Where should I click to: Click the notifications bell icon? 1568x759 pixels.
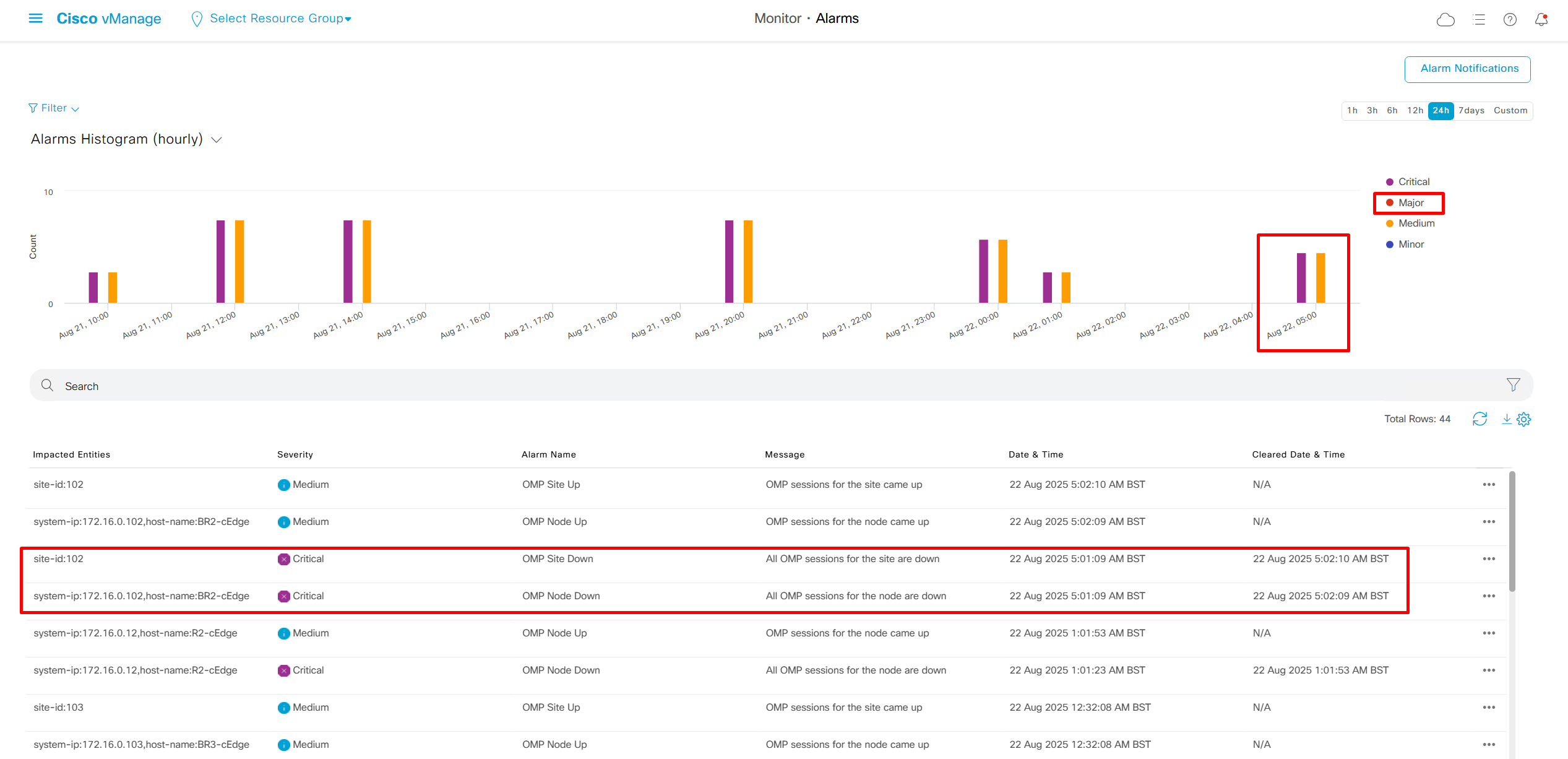coord(1541,20)
